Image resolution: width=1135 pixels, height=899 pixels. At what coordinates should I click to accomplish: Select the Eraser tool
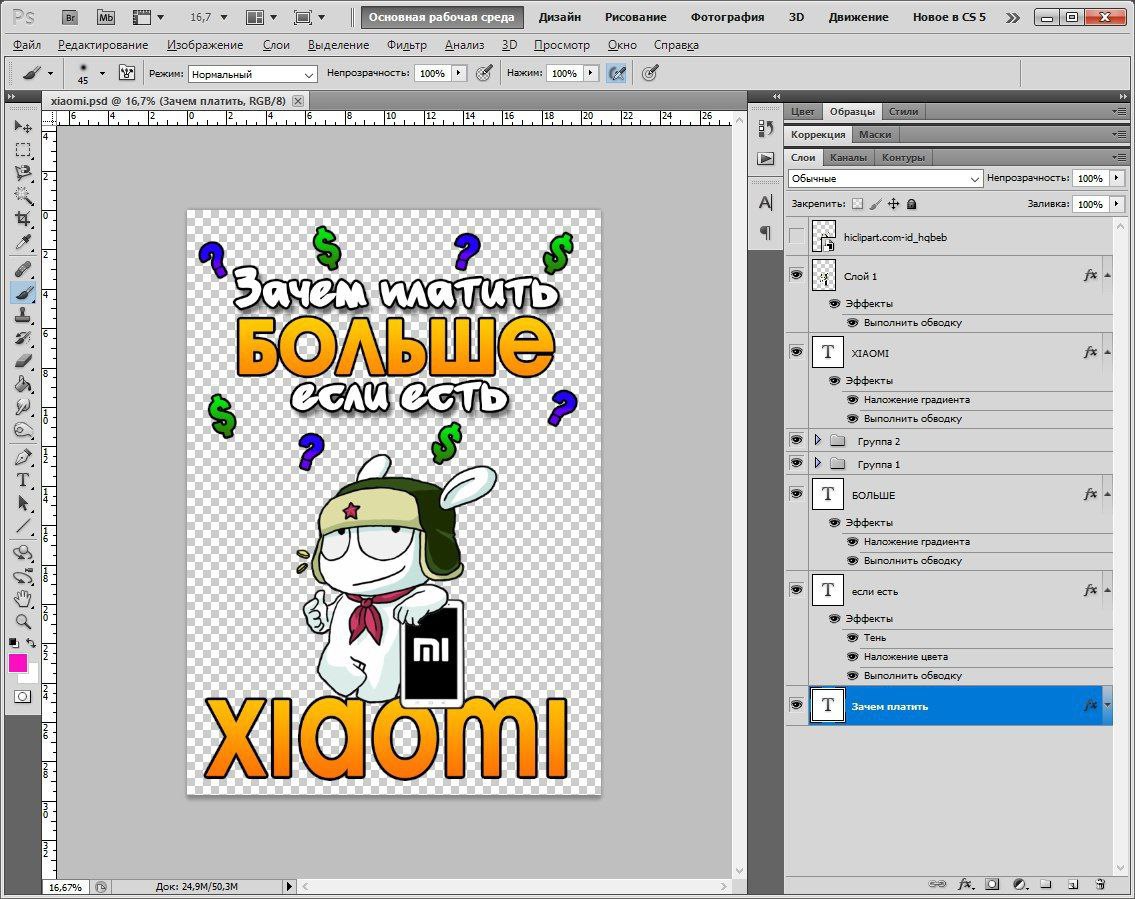click(x=22, y=361)
